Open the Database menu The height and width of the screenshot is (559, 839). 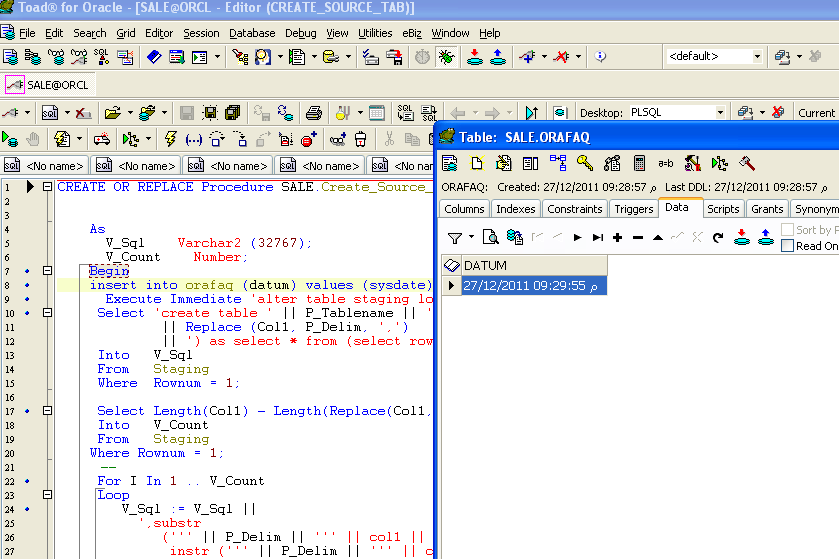tap(252, 33)
